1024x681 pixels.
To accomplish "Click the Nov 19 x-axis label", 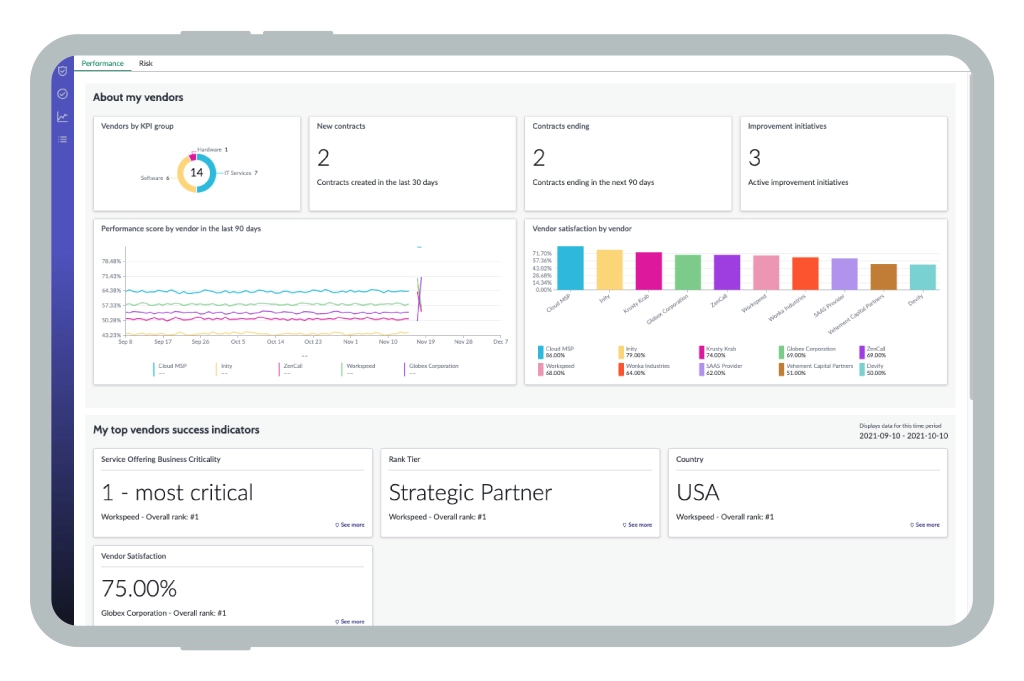I will (x=426, y=342).
